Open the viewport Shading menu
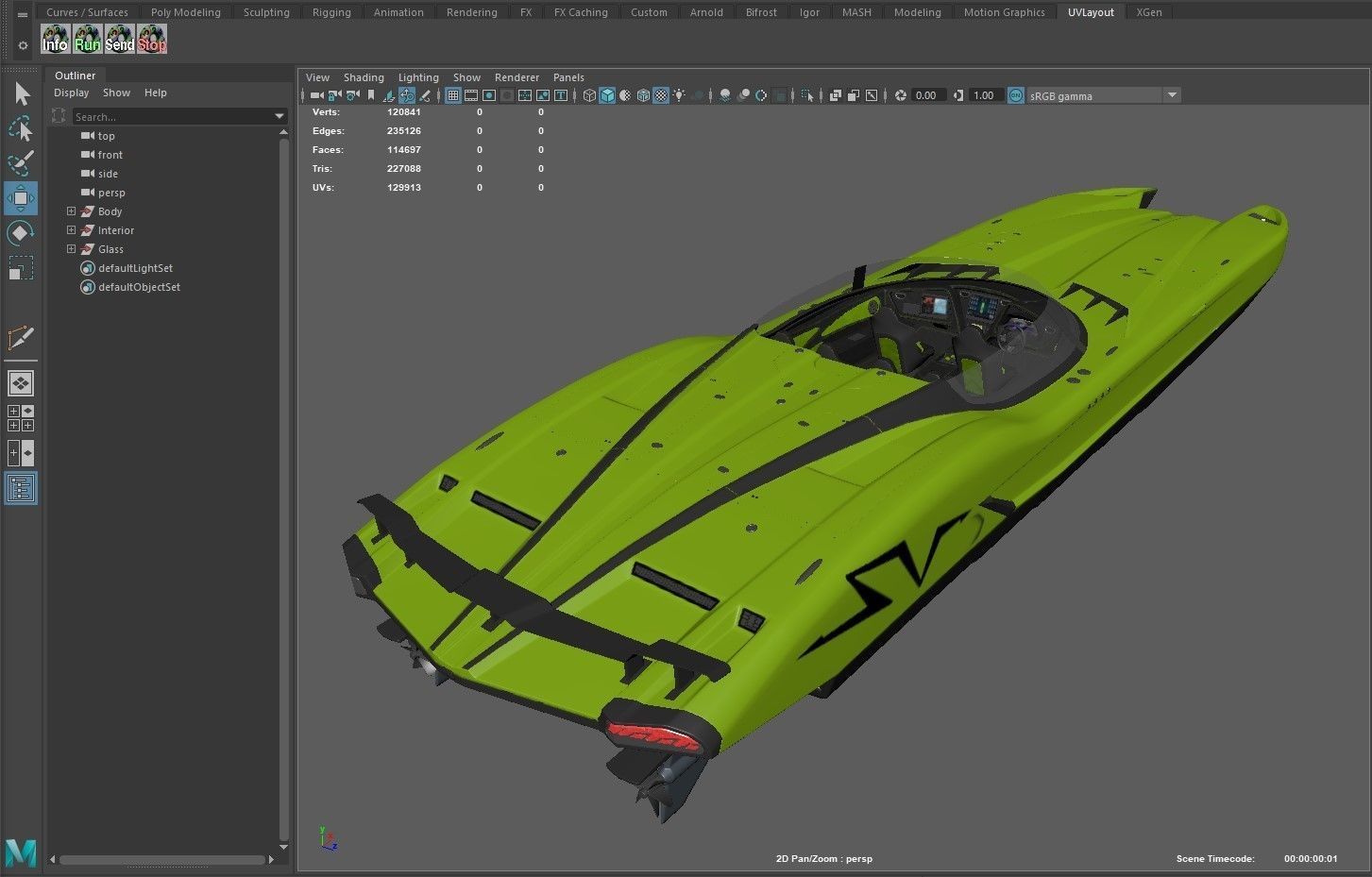The height and width of the screenshot is (877, 1372). [x=364, y=77]
